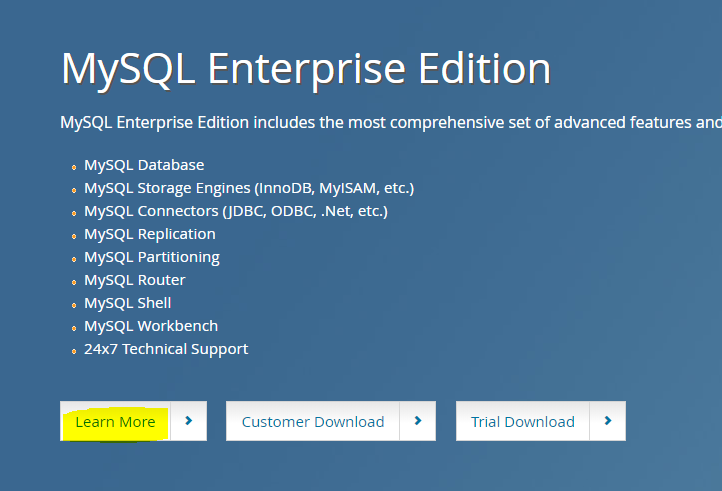722x491 pixels.
Task: Click the chevron arrow beside Trial Download
Action: coord(608,421)
